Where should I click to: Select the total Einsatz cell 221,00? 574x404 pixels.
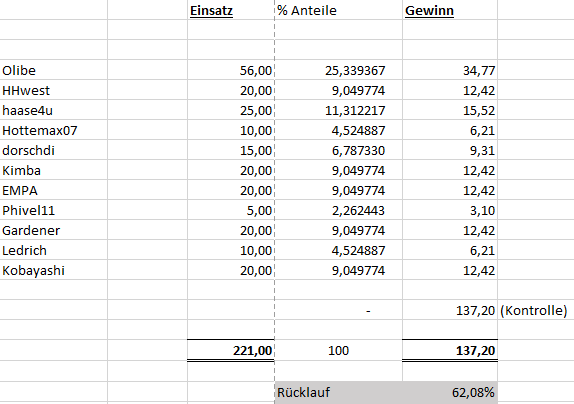tap(231, 350)
